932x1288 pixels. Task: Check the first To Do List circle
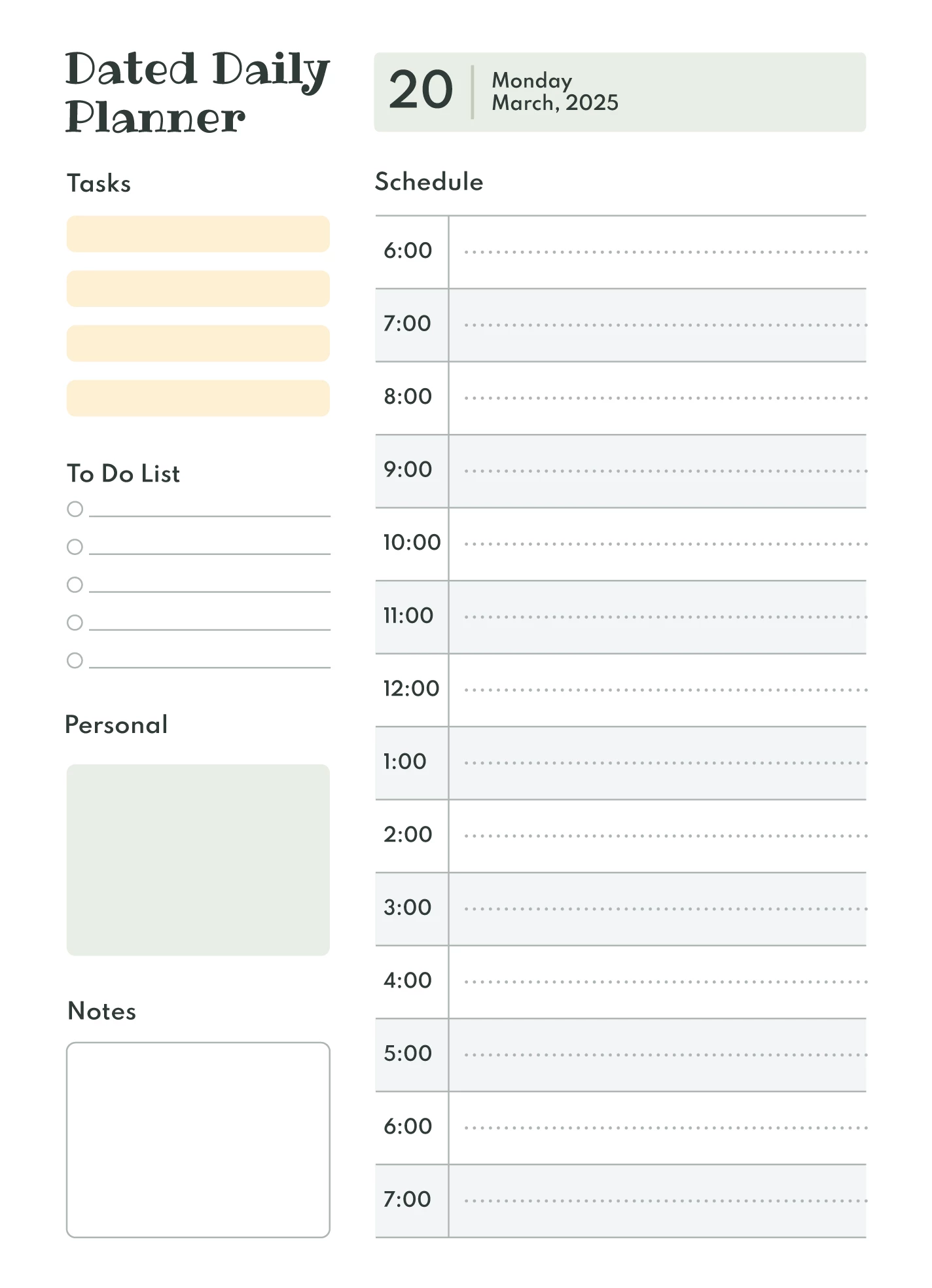point(75,509)
